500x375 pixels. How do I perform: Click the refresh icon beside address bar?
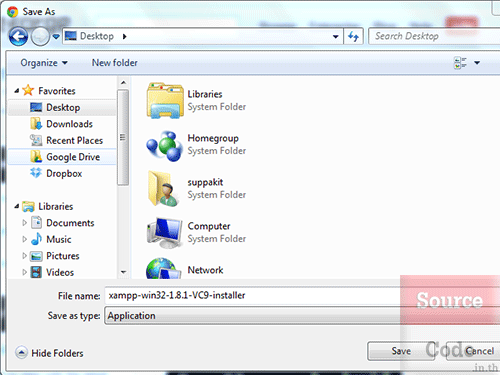(x=353, y=36)
